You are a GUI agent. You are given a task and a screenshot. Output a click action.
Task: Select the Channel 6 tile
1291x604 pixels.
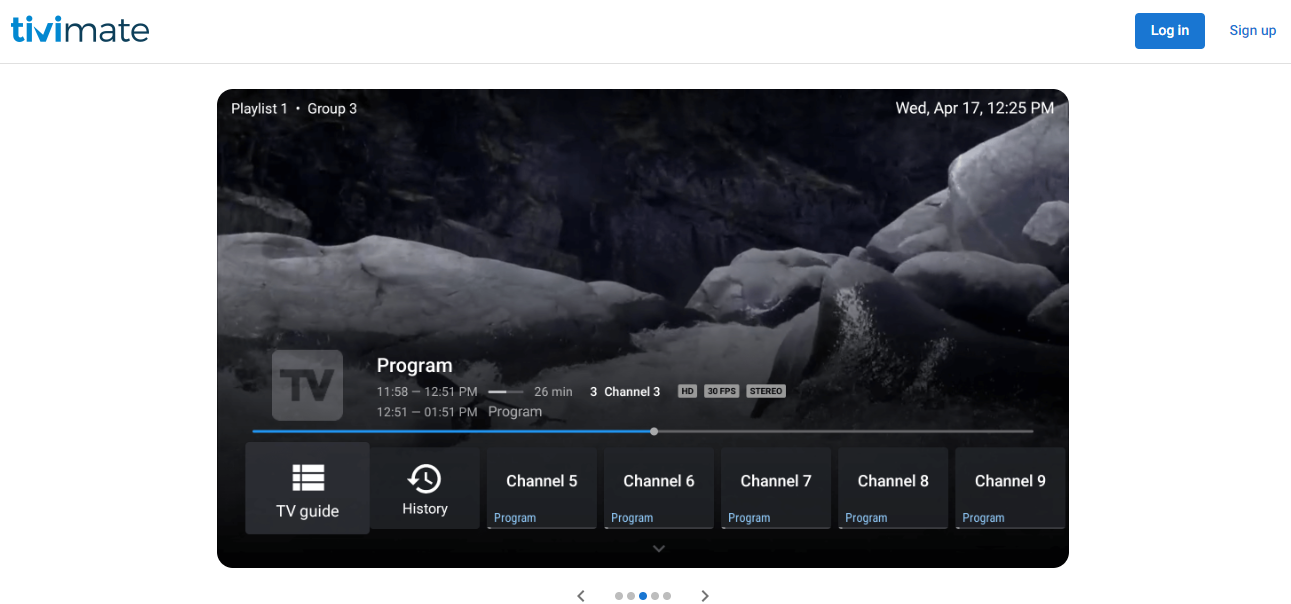[658, 488]
